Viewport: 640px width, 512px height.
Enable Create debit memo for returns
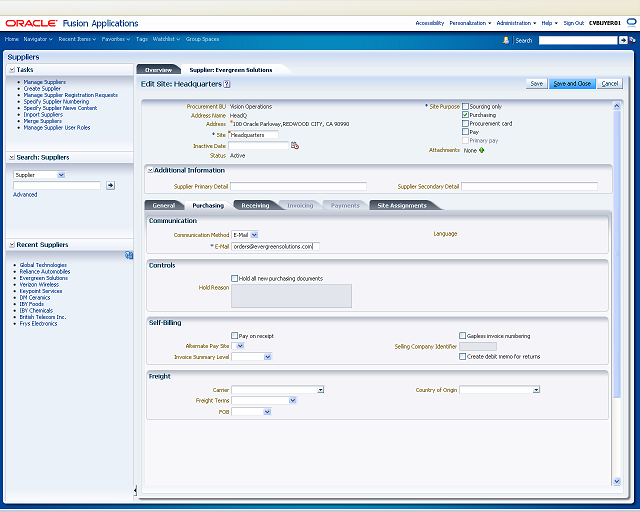pos(462,356)
